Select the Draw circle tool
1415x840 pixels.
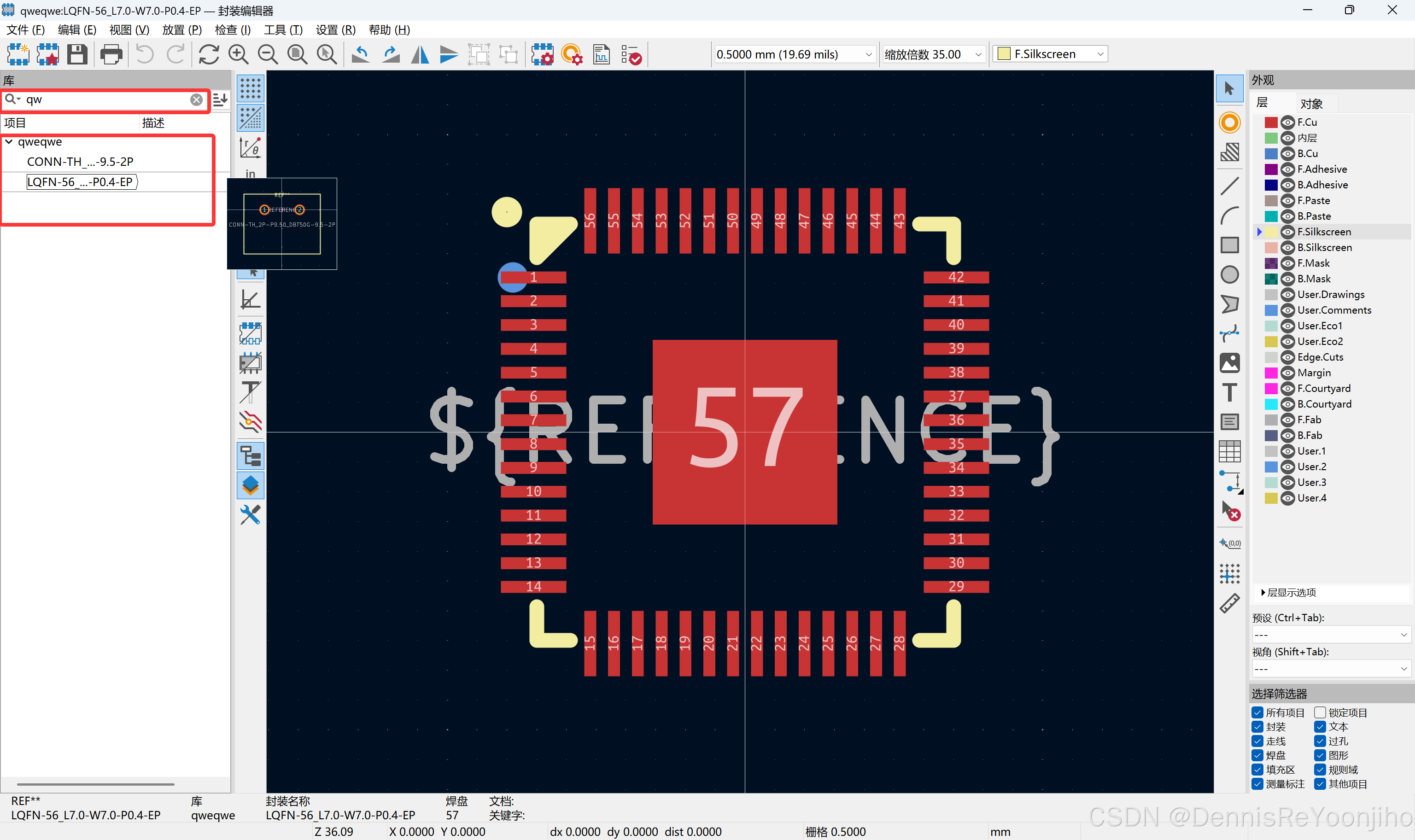(x=1229, y=274)
